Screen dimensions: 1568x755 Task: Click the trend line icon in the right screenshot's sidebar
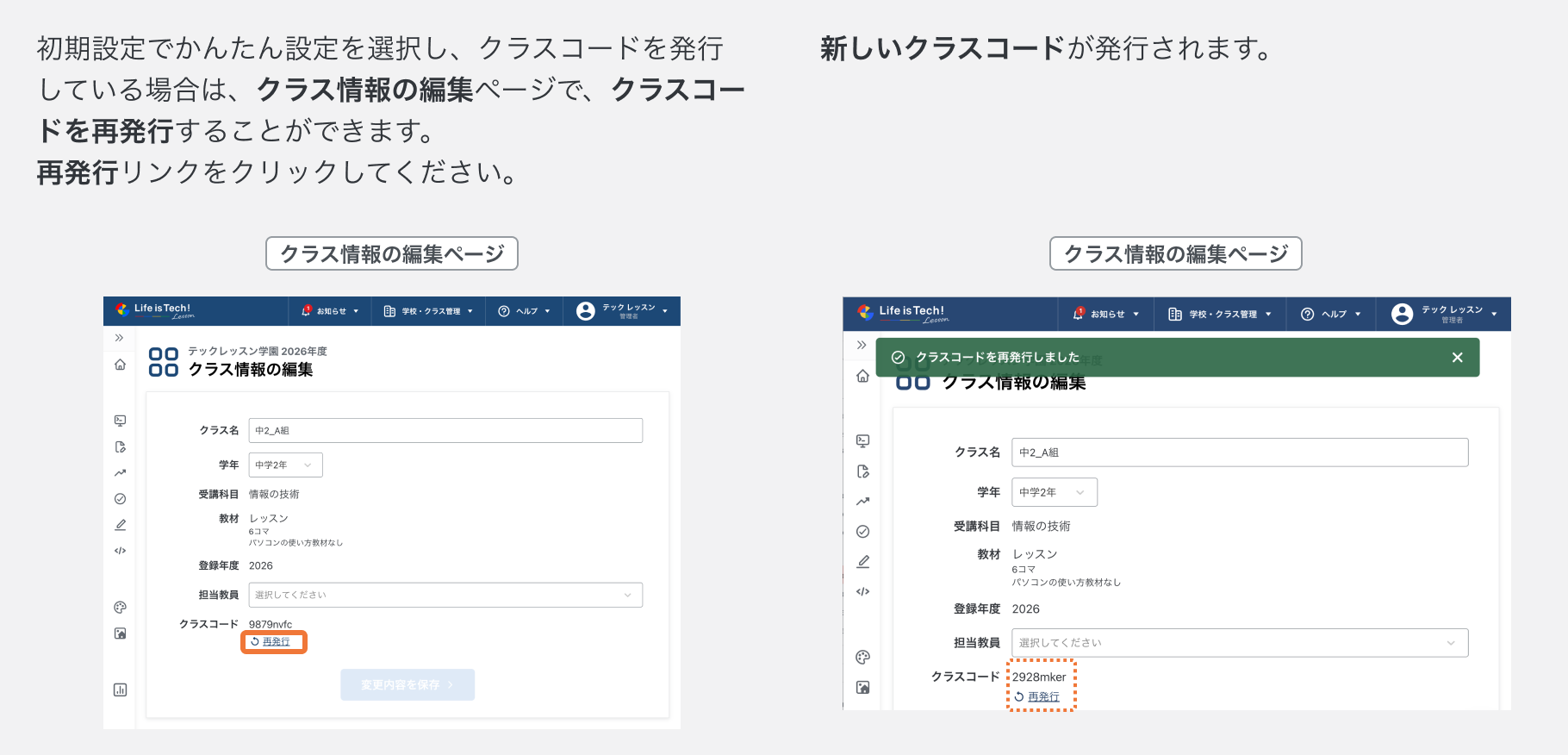[862, 502]
